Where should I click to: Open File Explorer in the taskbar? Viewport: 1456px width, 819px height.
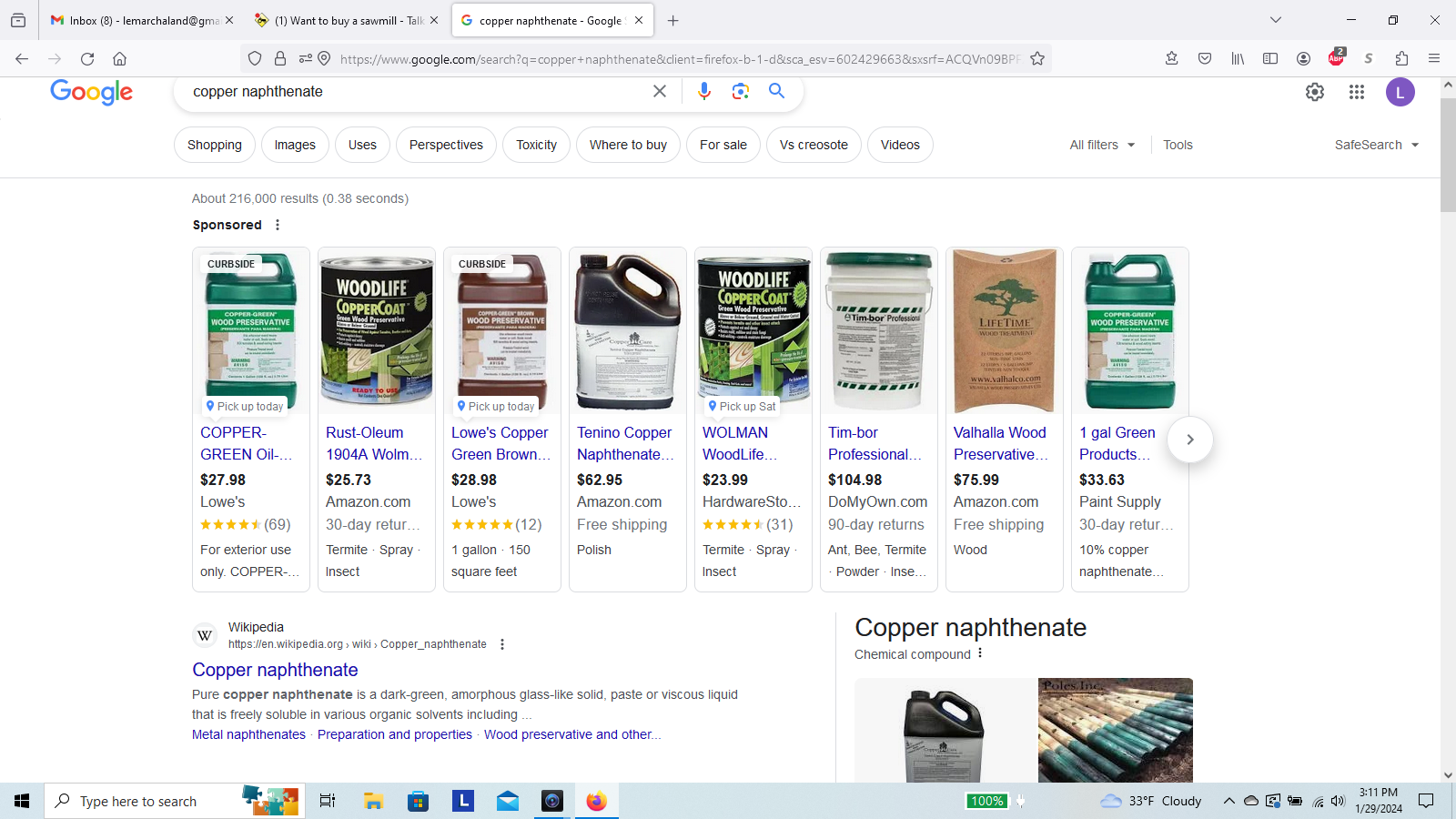tap(373, 801)
